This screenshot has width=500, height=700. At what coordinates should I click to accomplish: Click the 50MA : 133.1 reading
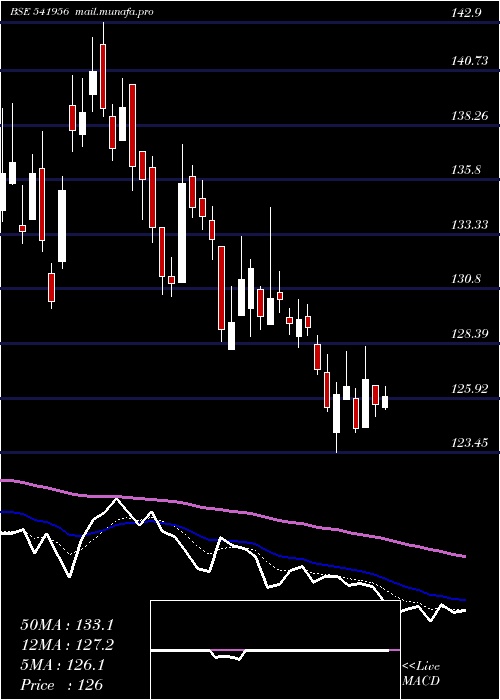[x=67, y=625]
